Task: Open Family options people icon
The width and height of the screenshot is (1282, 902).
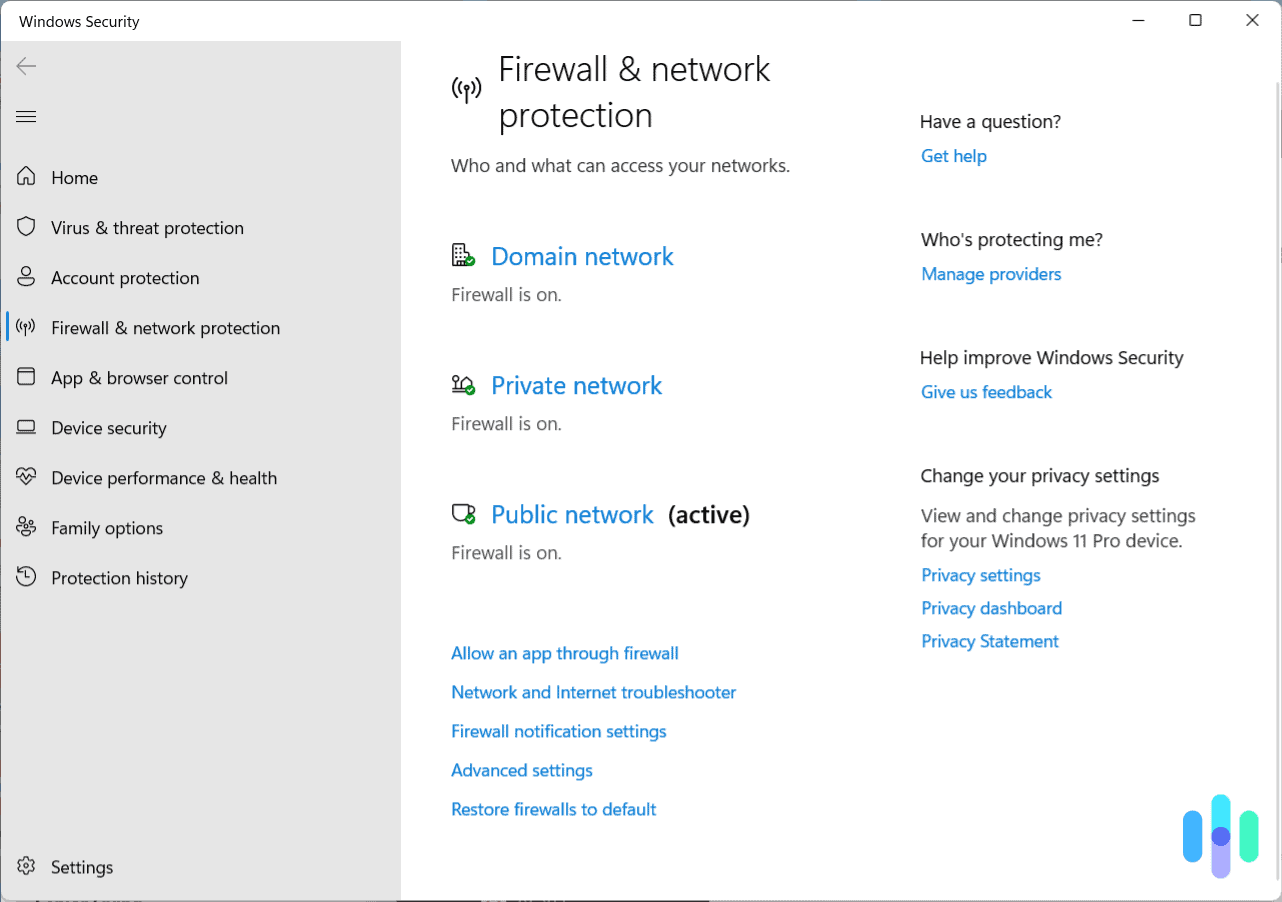Action: coord(26,527)
